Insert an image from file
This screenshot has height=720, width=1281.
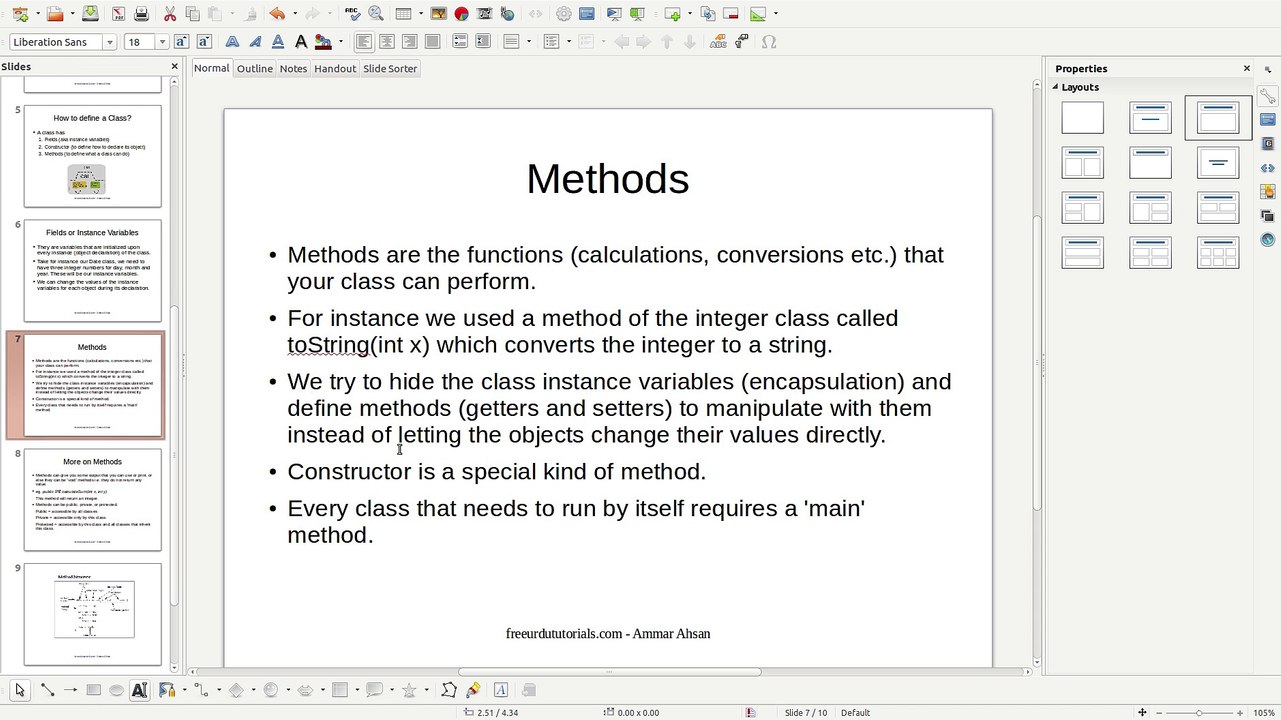438,14
